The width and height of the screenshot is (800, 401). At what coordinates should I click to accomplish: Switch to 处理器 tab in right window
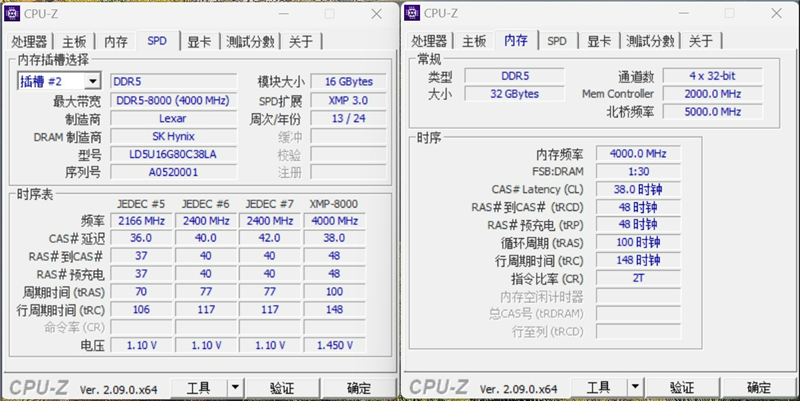[x=429, y=41]
